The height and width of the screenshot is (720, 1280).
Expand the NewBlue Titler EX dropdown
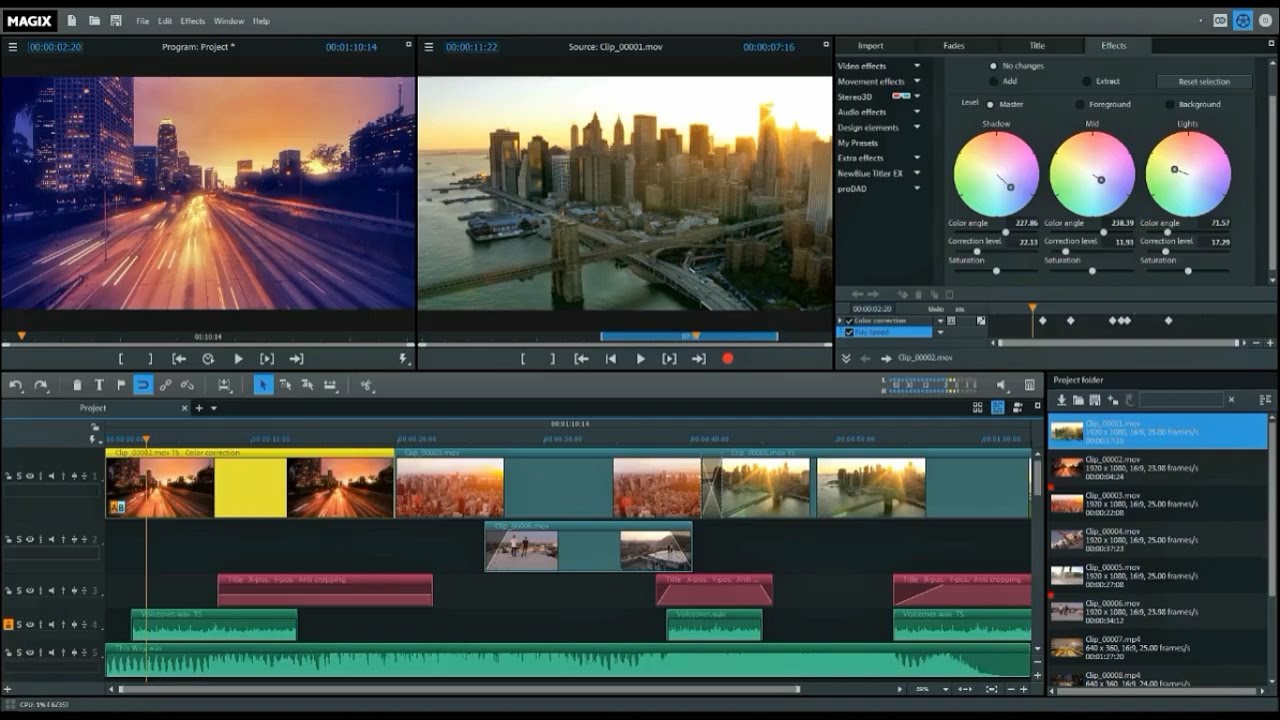(x=917, y=173)
